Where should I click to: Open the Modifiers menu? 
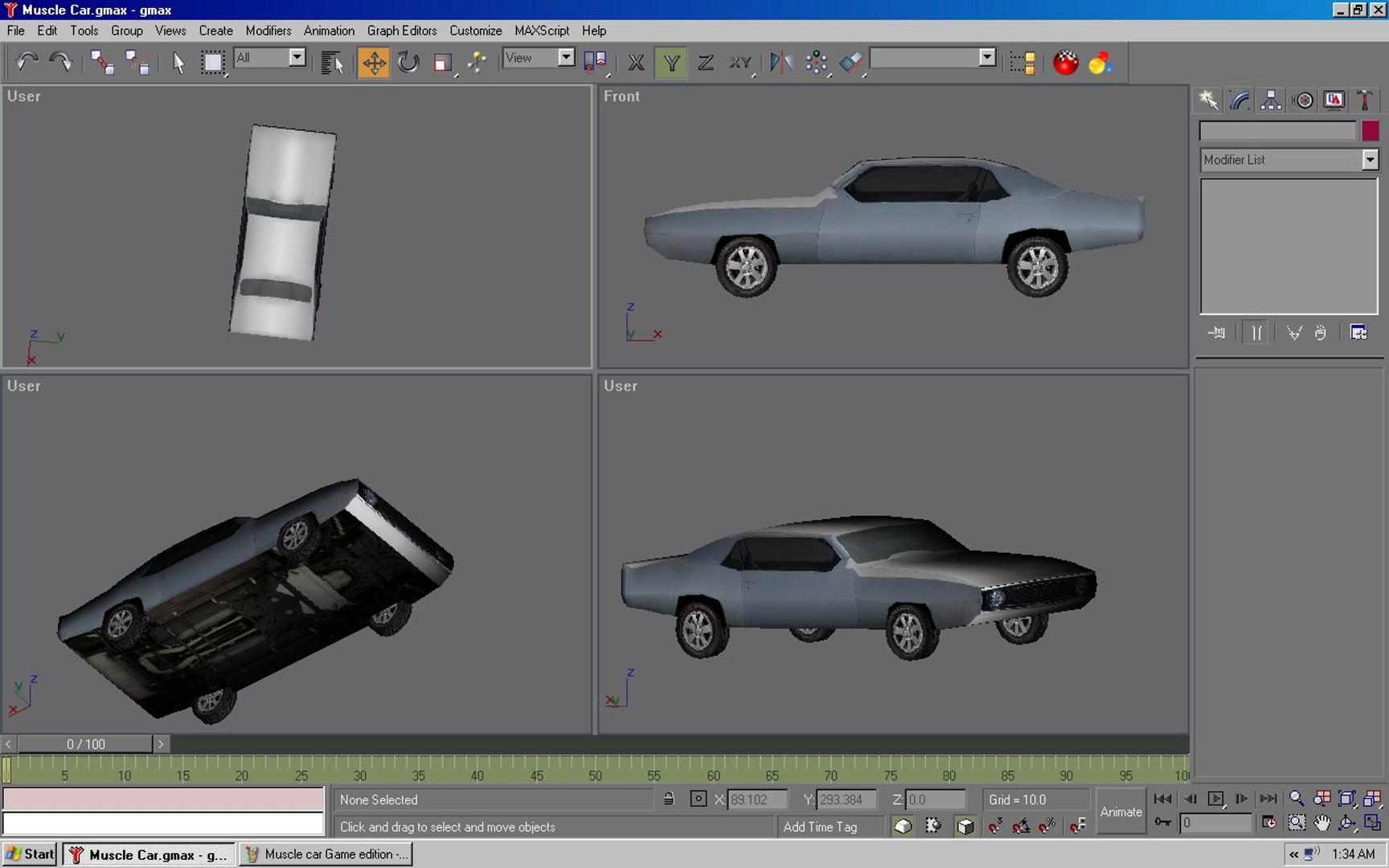(268, 31)
